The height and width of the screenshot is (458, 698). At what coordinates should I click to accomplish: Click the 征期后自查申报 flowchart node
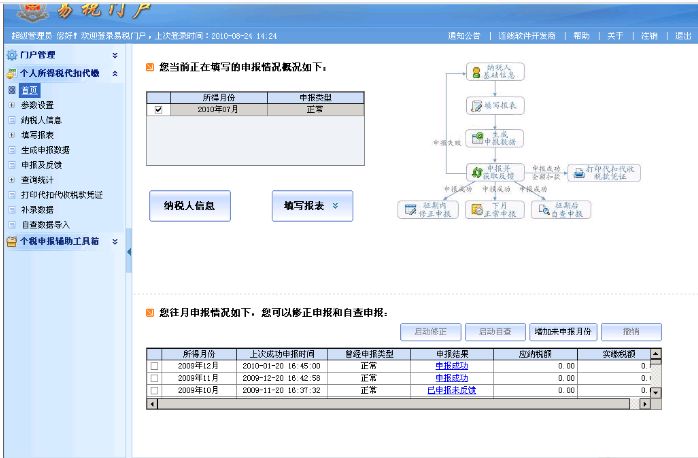[561, 210]
